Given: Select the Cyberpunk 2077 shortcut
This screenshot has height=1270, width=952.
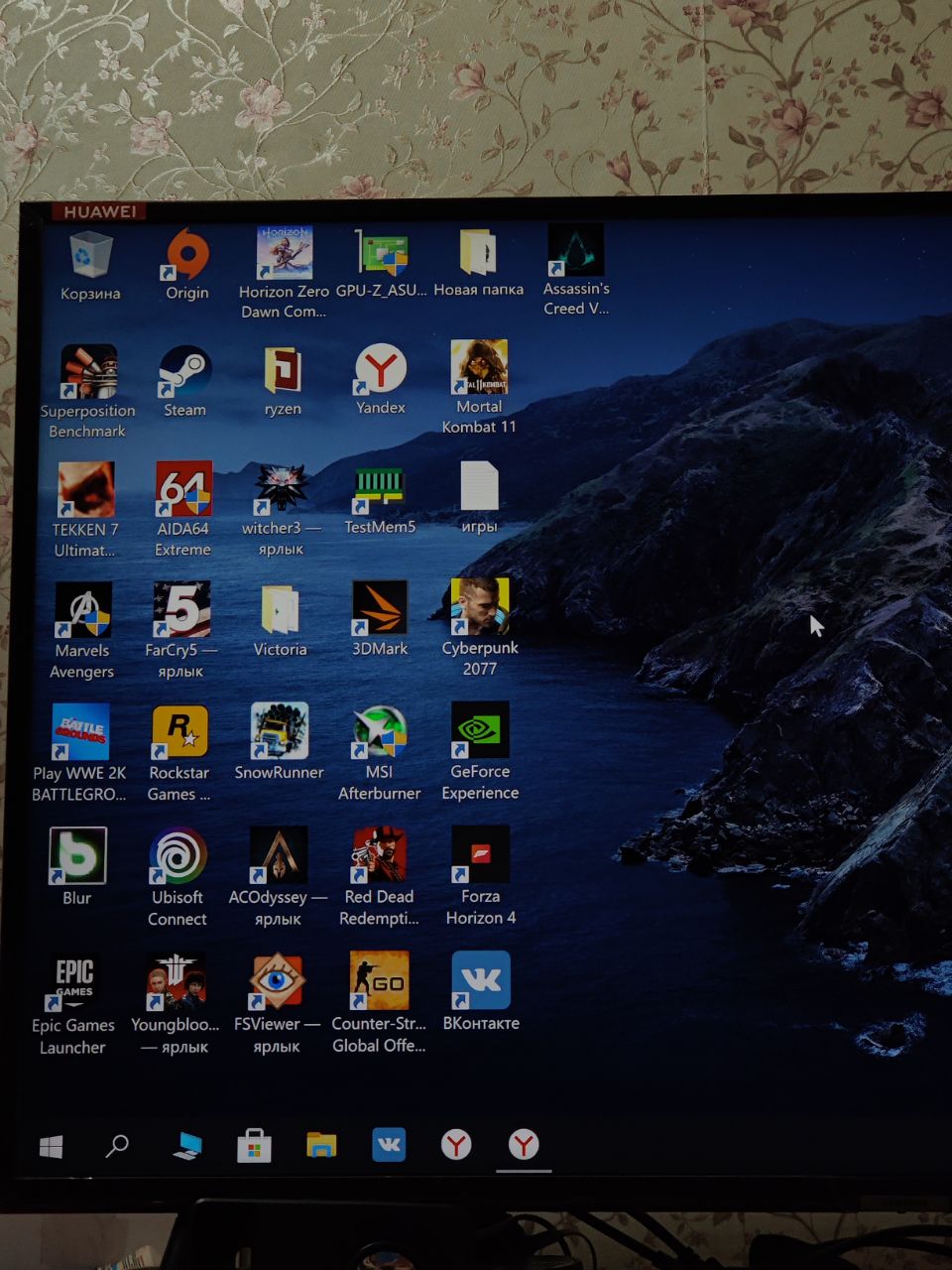Looking at the screenshot, I should coord(480,606).
